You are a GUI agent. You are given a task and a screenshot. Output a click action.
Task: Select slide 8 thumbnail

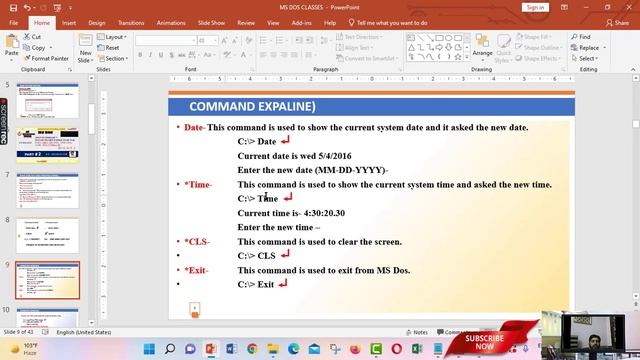coord(48,236)
